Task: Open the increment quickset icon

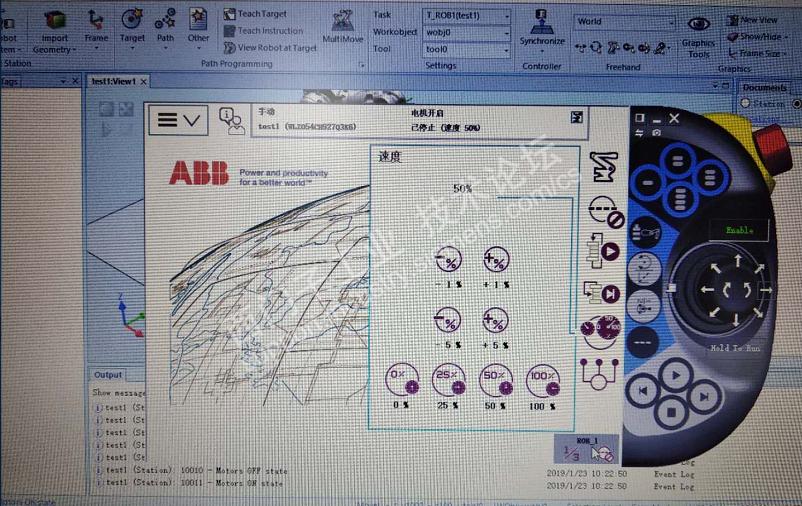Action: click(x=606, y=211)
